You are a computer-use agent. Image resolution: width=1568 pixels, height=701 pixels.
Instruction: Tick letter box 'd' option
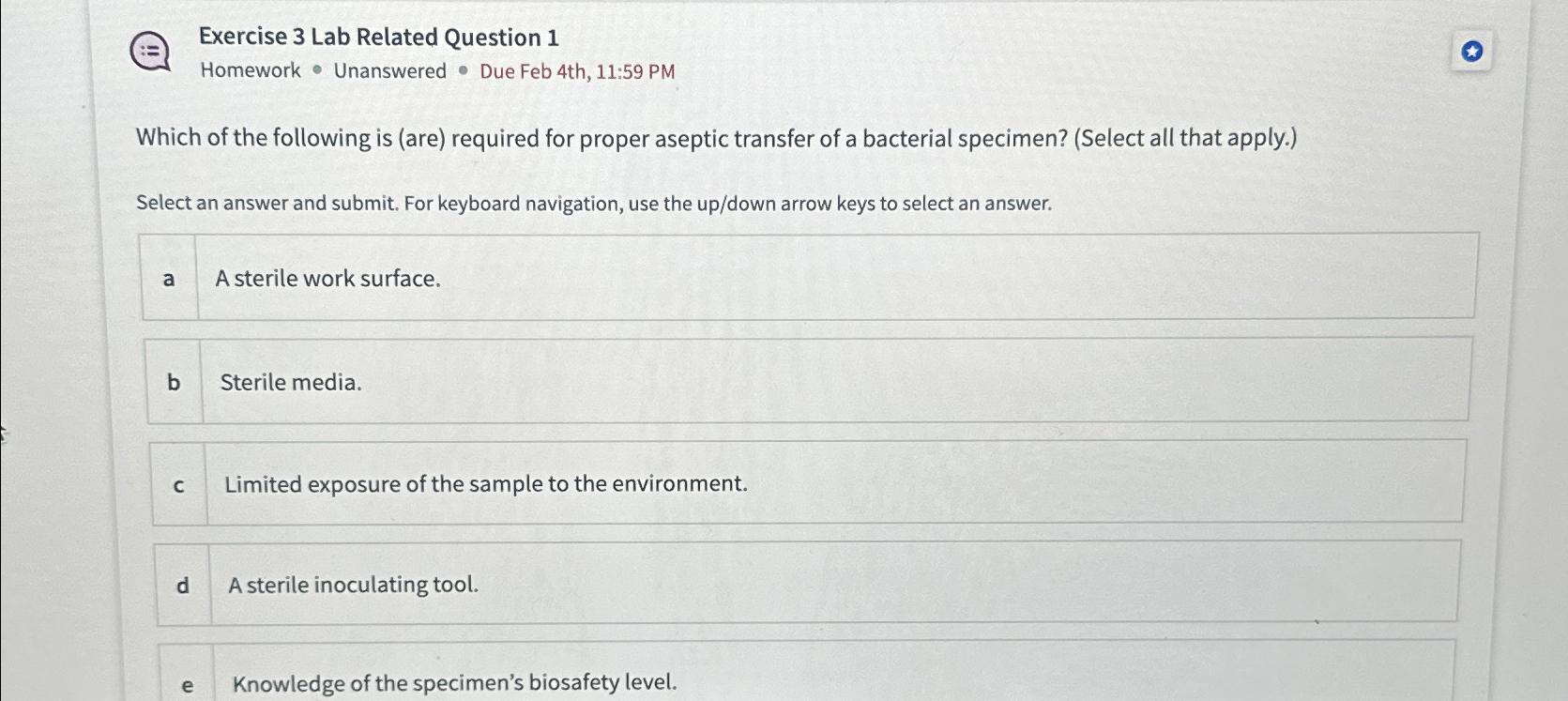pyautogui.click(x=183, y=585)
